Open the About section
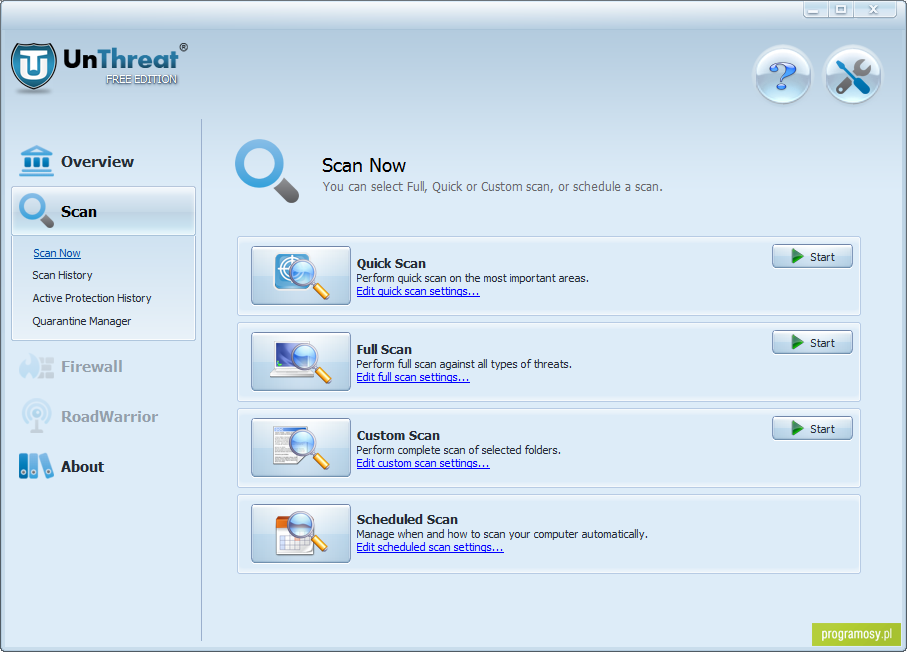The height and width of the screenshot is (652, 907). pos(83,467)
